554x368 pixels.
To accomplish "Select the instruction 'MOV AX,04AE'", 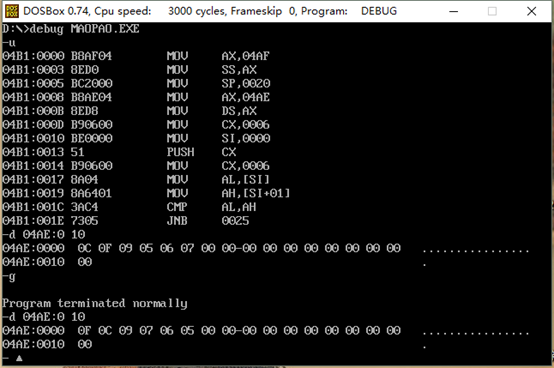I will [218, 97].
